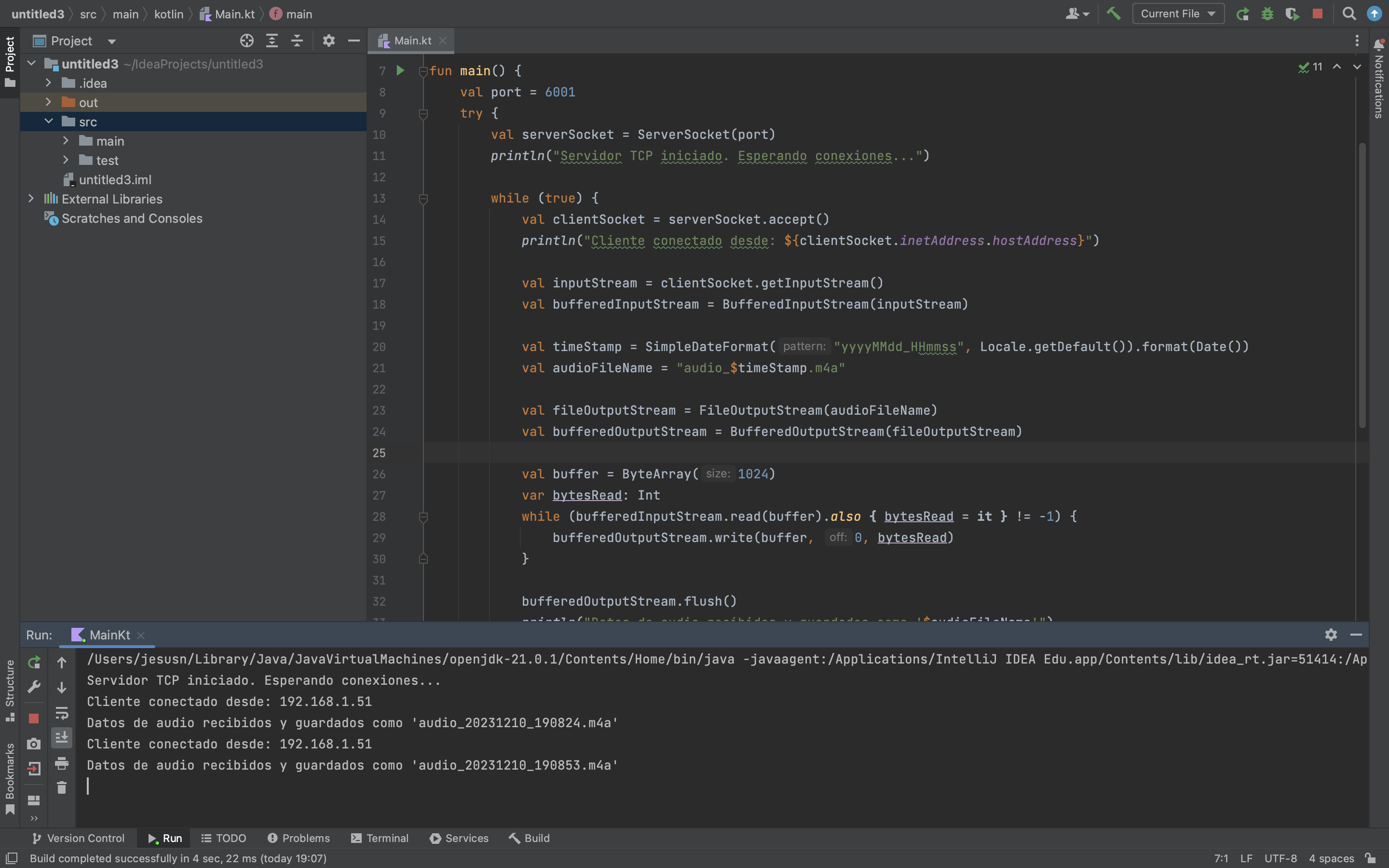Click the red Stop icon in top toolbar
This screenshot has width=1389, height=868.
tap(1317, 14)
